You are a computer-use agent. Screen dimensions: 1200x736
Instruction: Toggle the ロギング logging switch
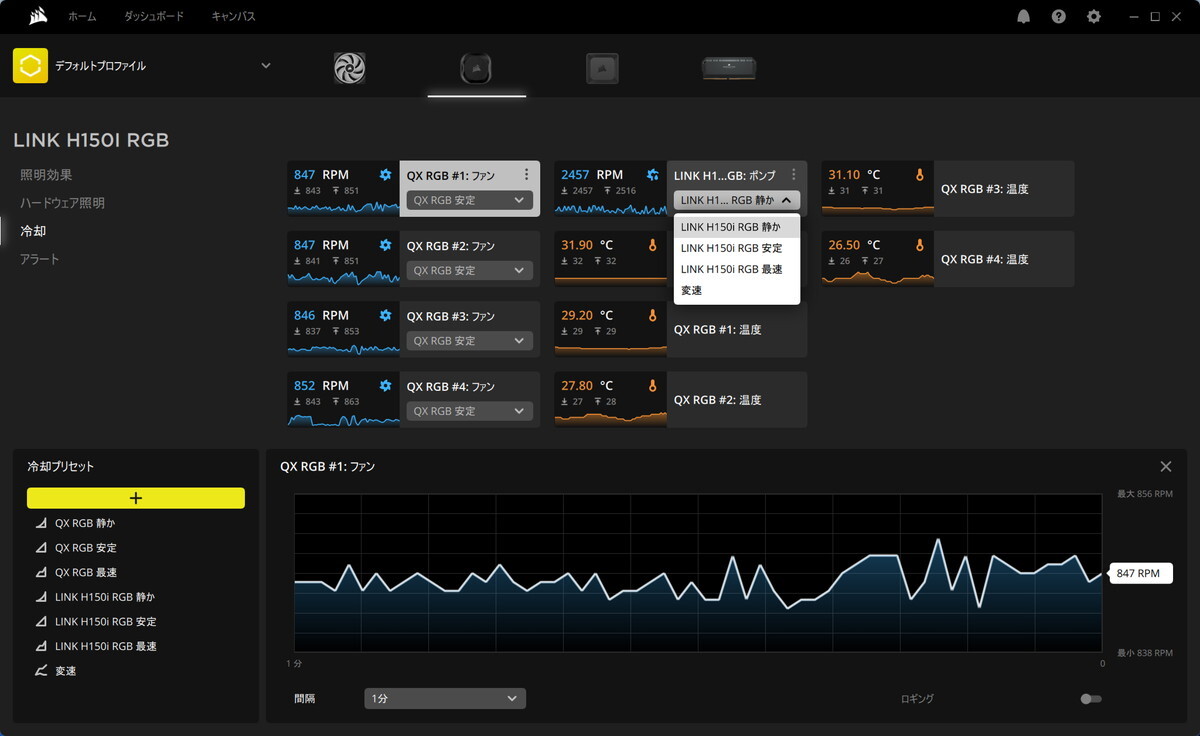(1091, 699)
